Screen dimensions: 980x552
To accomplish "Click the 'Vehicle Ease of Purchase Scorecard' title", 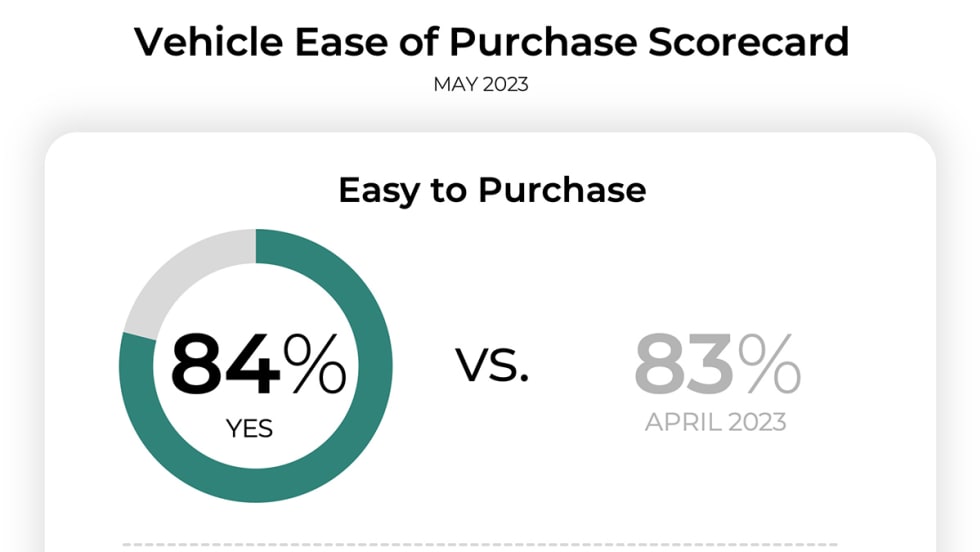I will click(x=491, y=42).
